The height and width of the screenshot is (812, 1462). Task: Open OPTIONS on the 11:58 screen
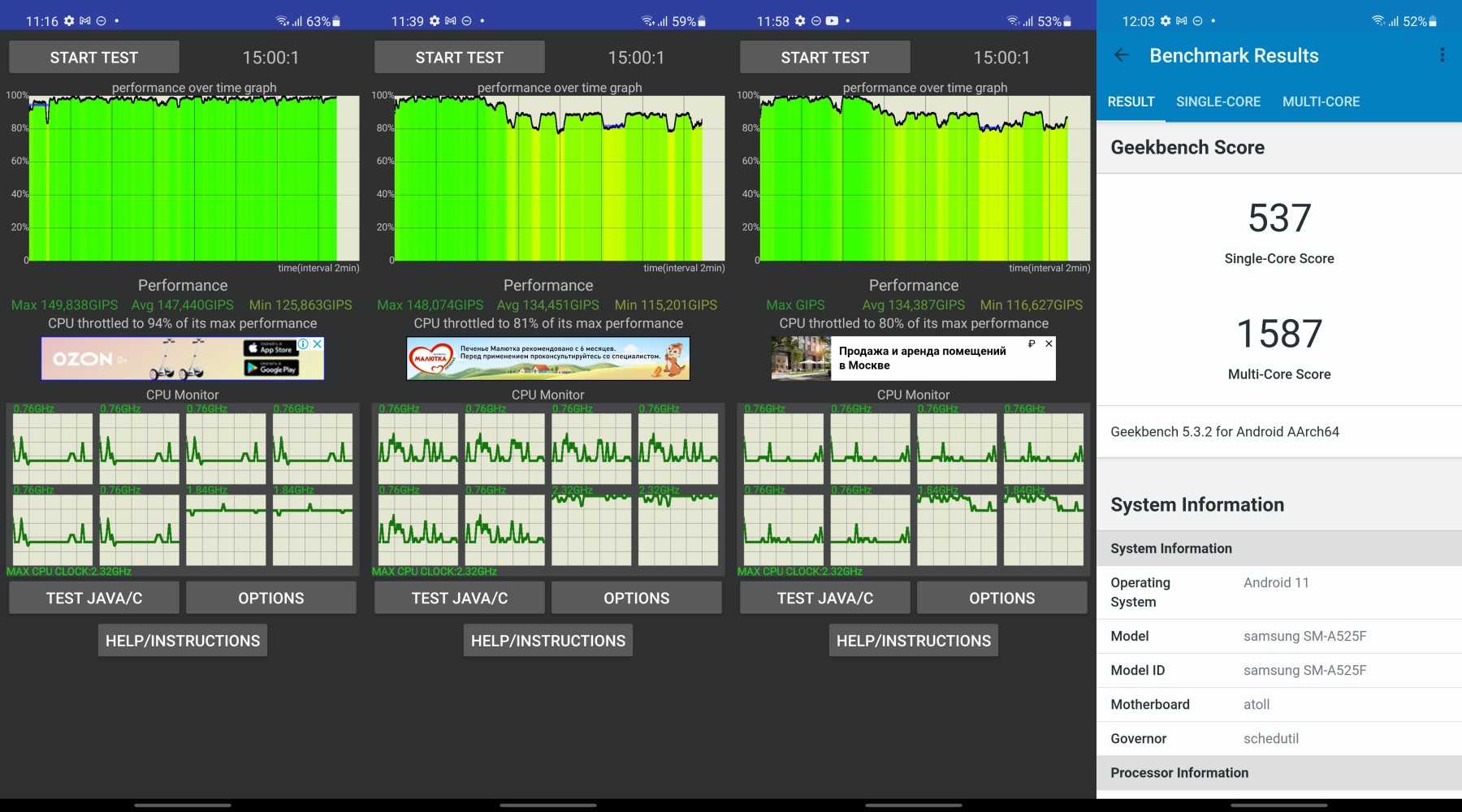coord(1001,598)
